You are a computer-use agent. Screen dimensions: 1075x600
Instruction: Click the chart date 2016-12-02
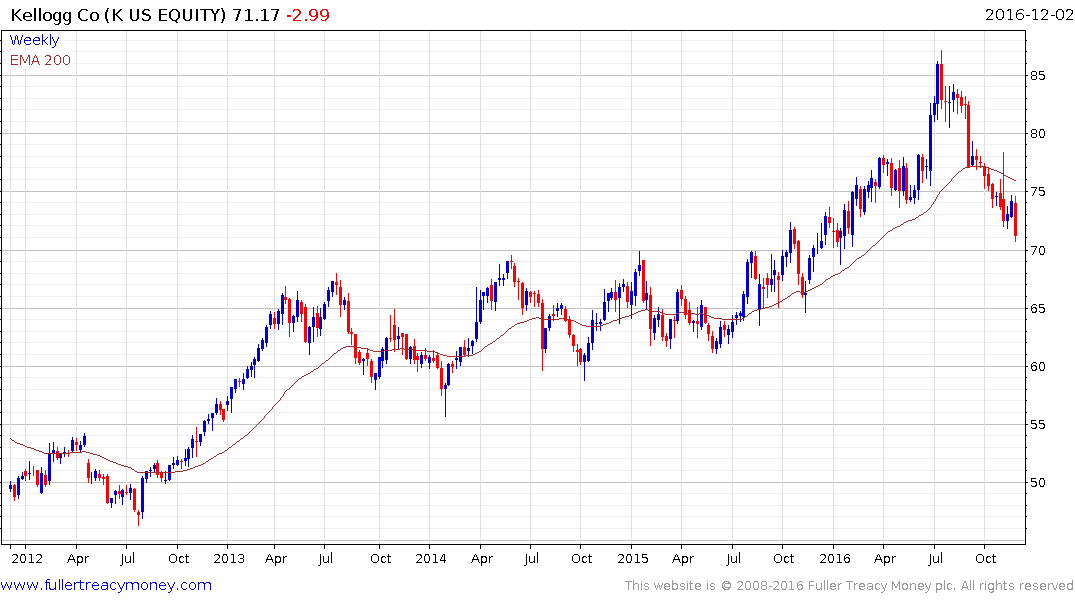1028,14
